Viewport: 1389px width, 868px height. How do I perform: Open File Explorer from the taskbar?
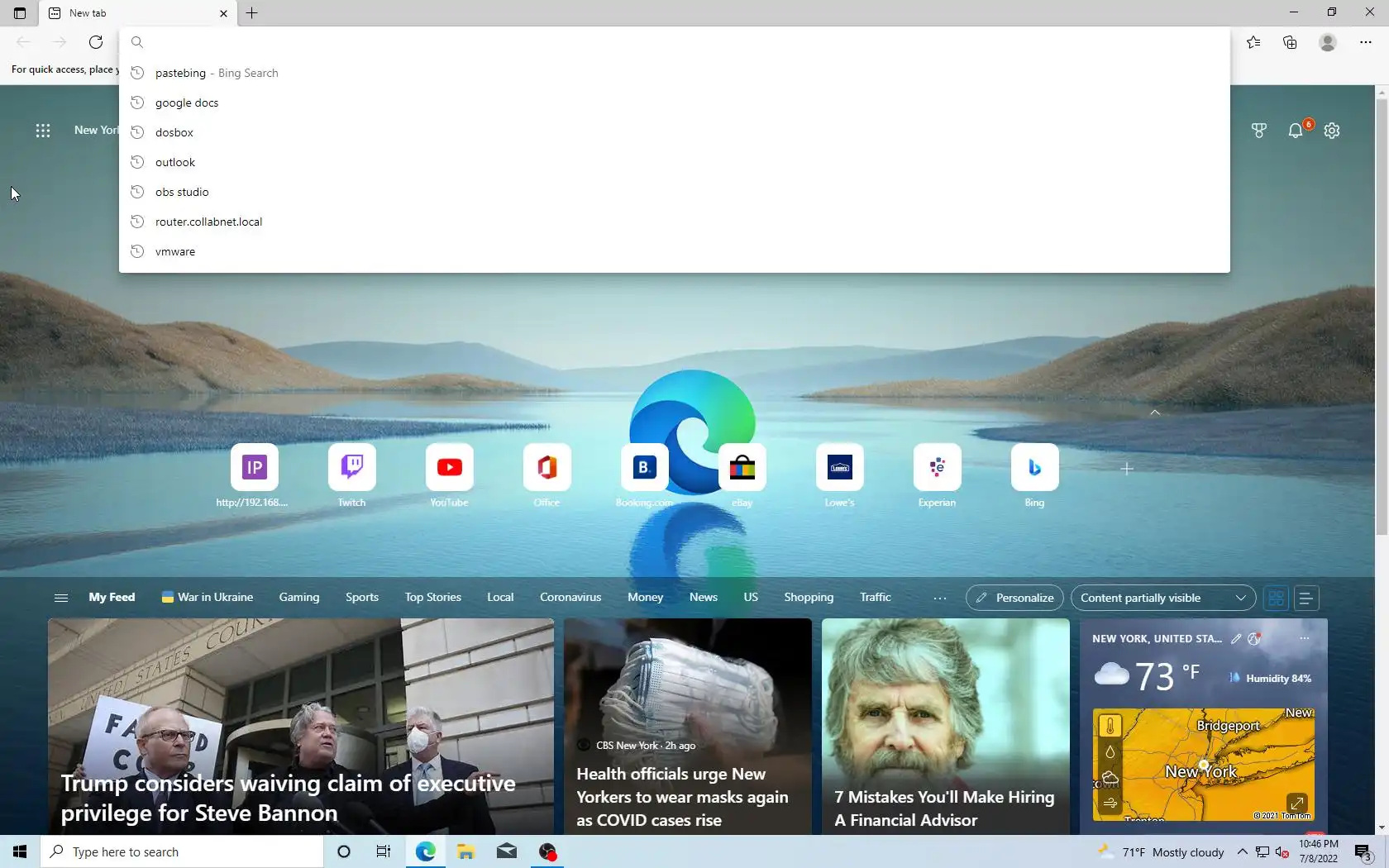[x=465, y=851]
